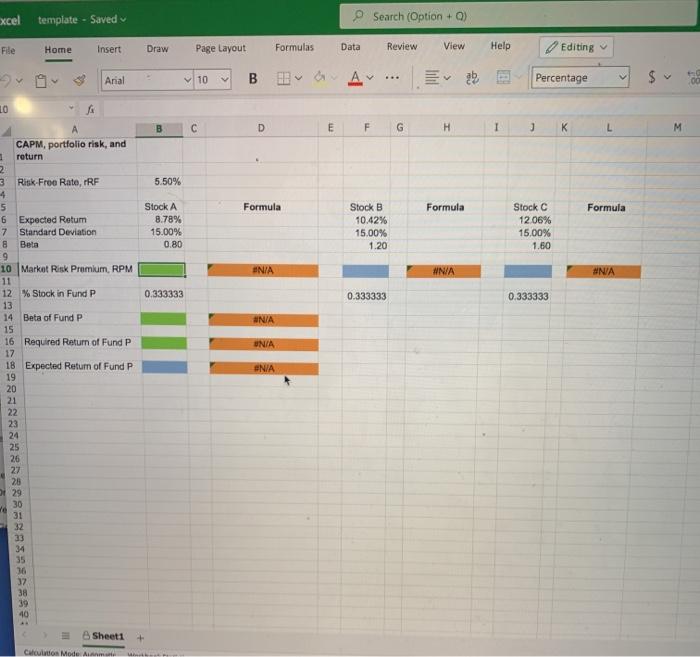Expand the alignment dropdown arrow

click(x=447, y=78)
